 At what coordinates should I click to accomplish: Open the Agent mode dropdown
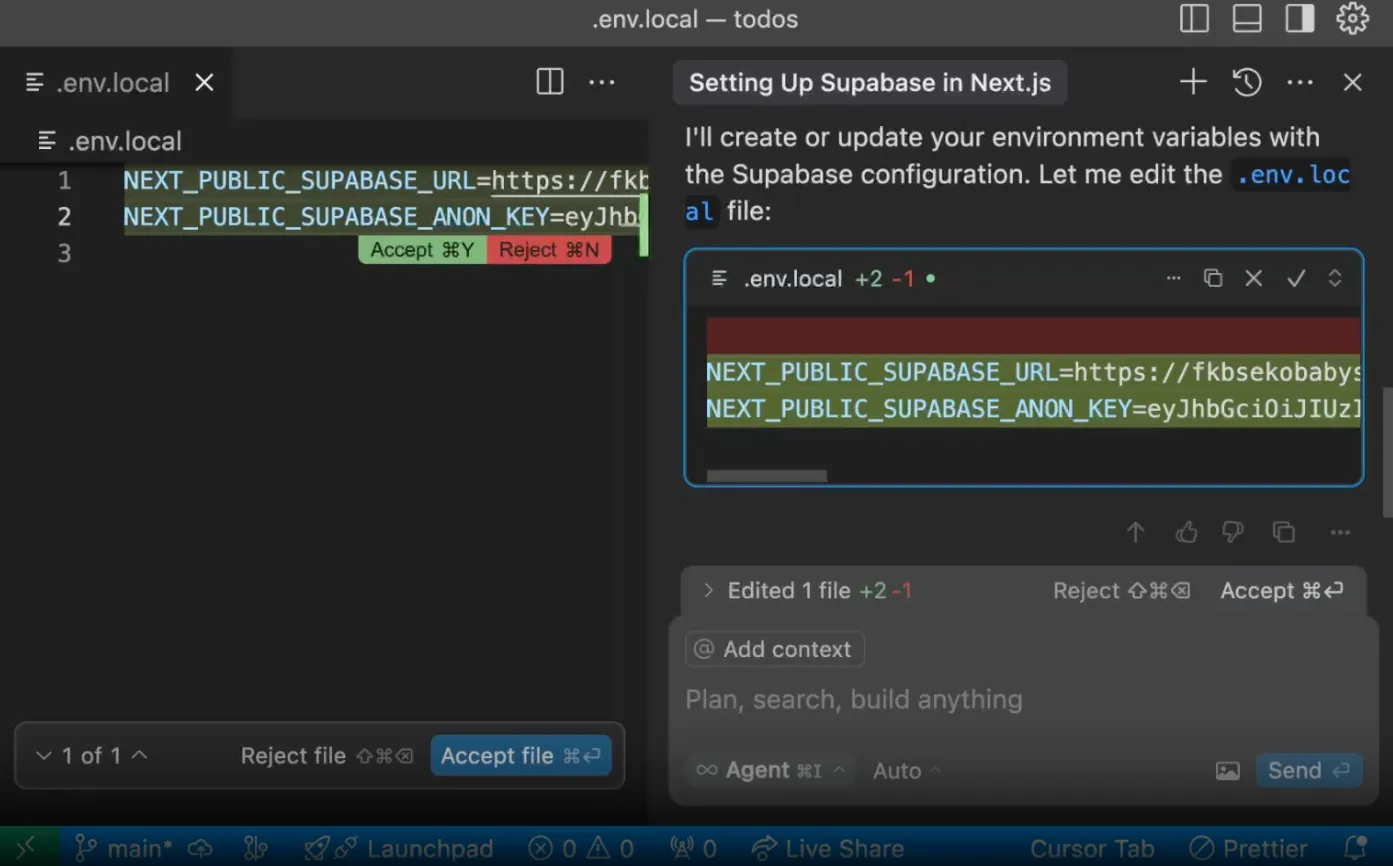pyautogui.click(x=771, y=770)
